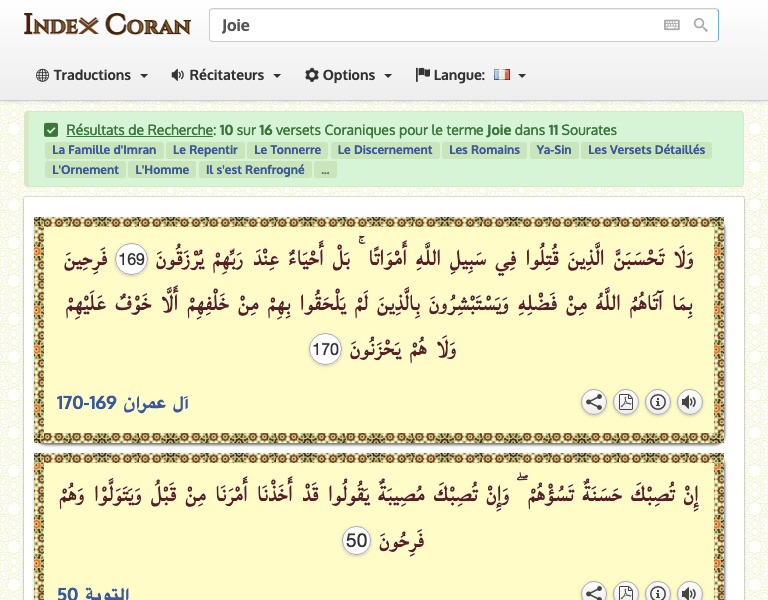This screenshot has width=768, height=600.
Task: Show more sourates with ellipsis tag
Action: pos(324,170)
